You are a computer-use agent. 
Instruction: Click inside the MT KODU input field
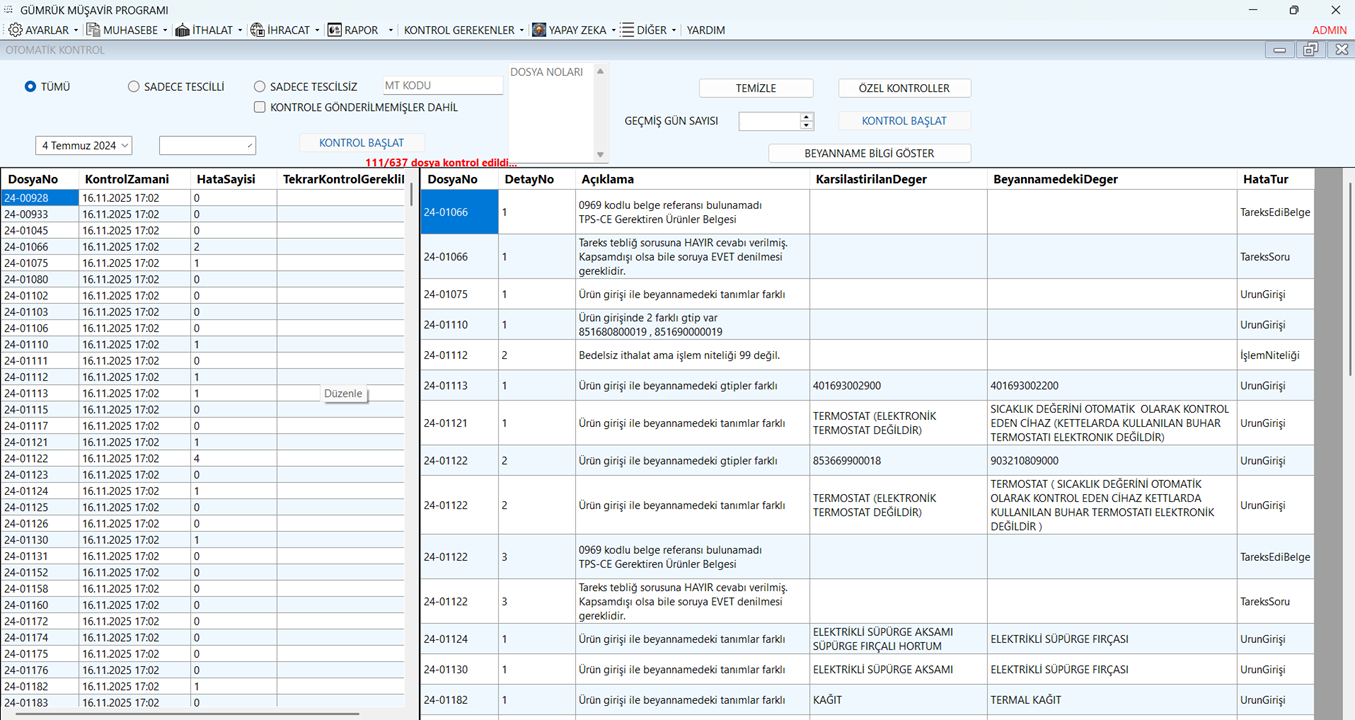pyautogui.click(x=442, y=86)
